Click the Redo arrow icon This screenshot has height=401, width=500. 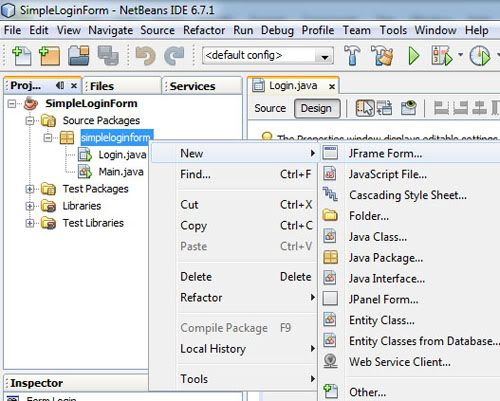tap(174, 56)
